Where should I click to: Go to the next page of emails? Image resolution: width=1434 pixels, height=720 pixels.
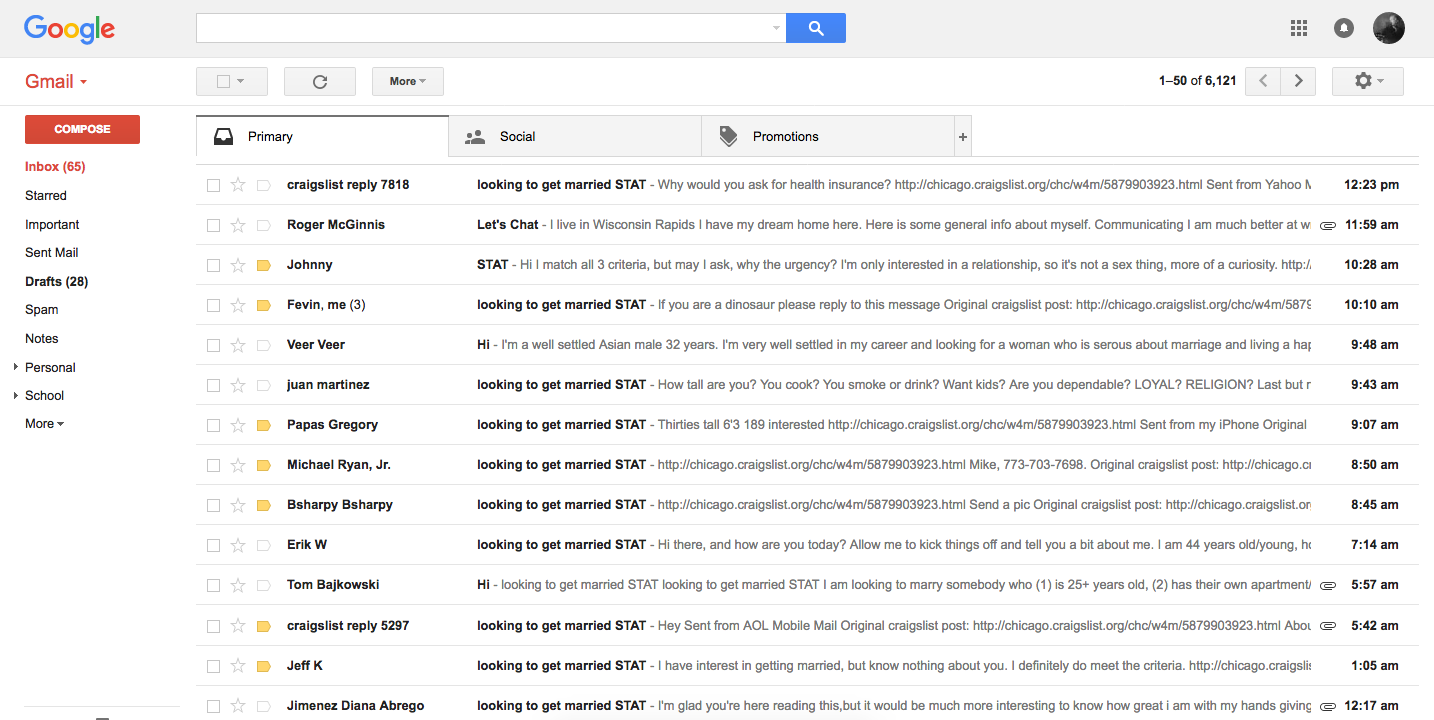coord(1298,82)
